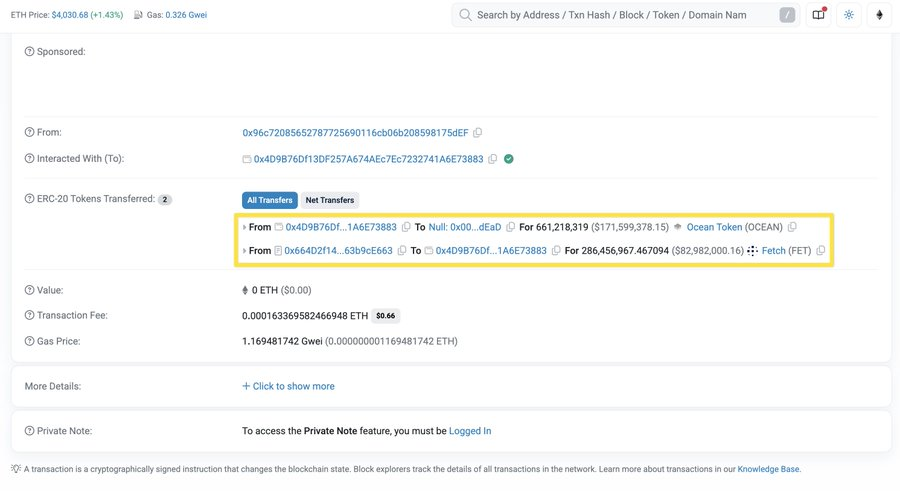Click the help icon beside Transaction Fee

tap(29, 316)
